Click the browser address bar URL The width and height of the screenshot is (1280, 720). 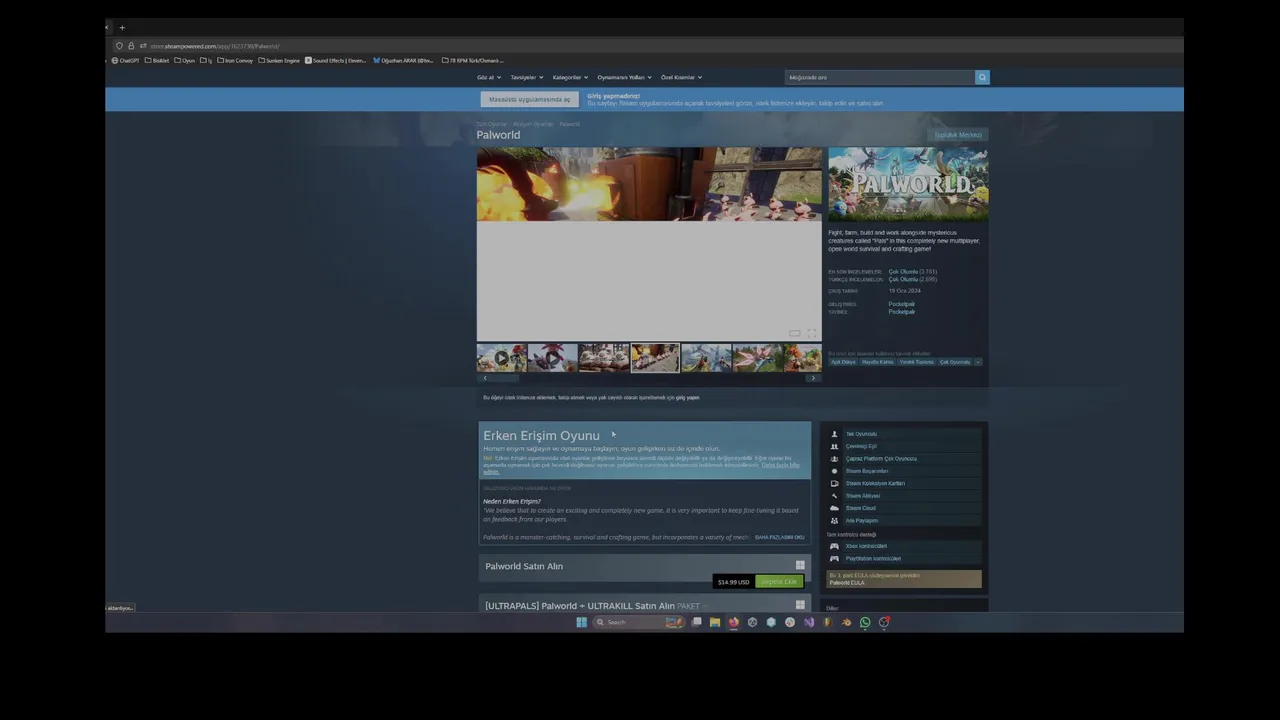point(214,46)
